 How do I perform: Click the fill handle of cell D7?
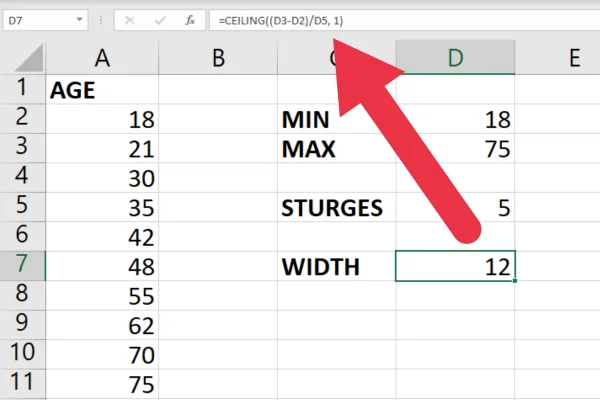click(515, 281)
